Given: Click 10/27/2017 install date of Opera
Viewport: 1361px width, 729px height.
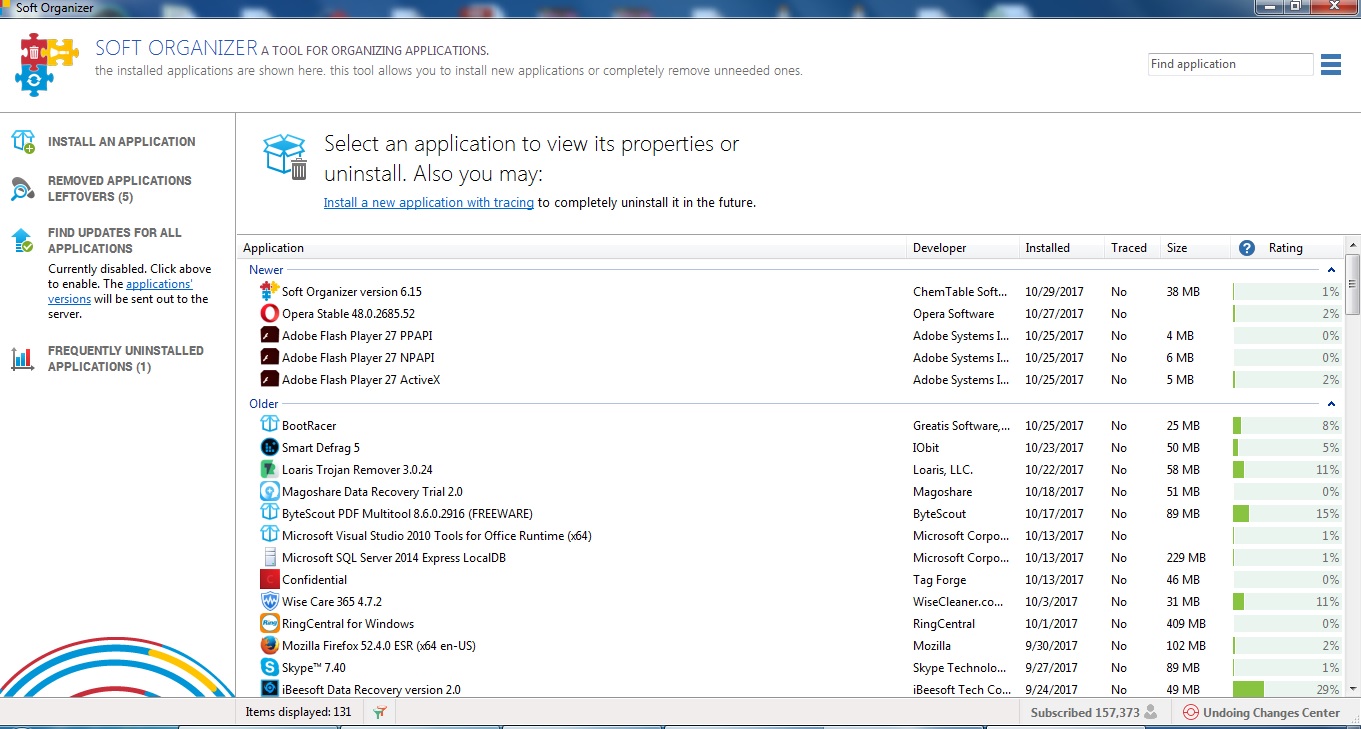Looking at the screenshot, I should [x=1054, y=314].
